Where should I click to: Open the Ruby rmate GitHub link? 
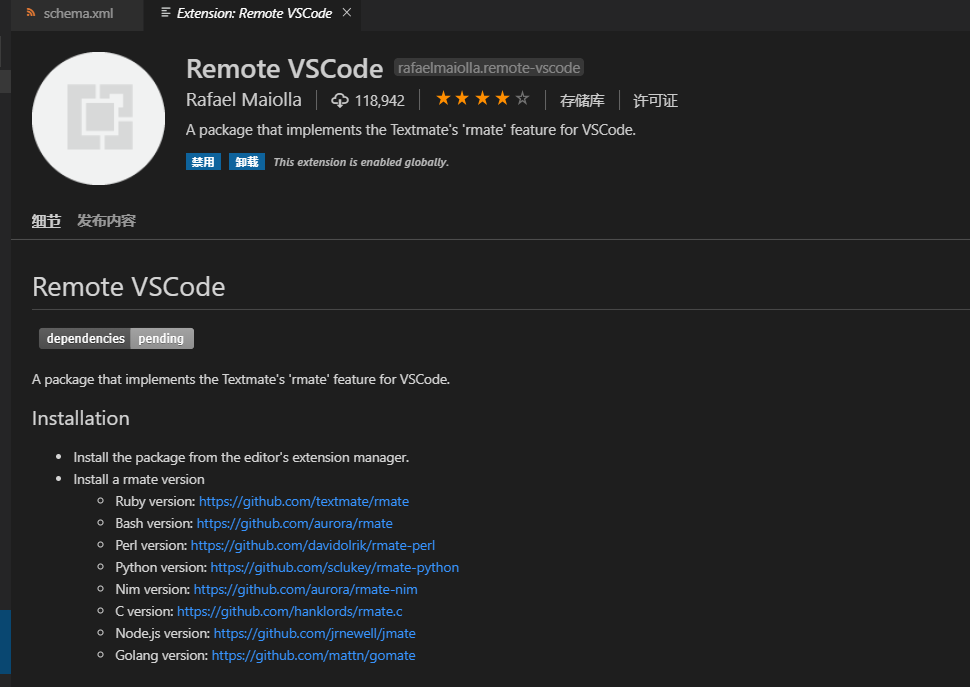pyautogui.click(x=303, y=501)
